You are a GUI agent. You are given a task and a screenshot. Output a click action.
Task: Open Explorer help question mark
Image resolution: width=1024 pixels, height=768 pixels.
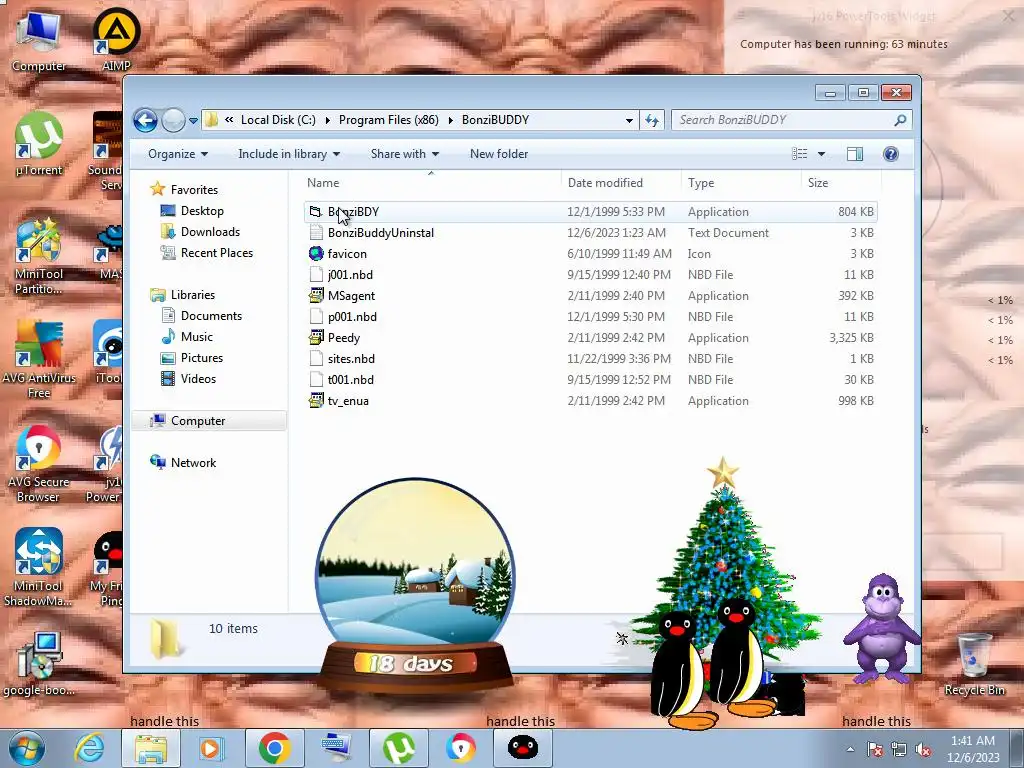(x=890, y=153)
